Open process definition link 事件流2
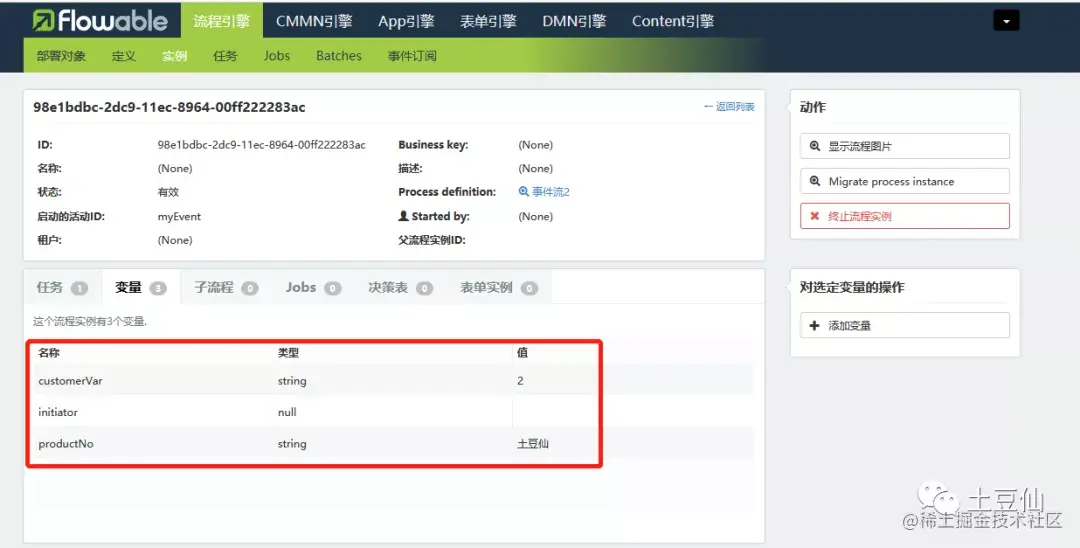The image size is (1080, 548). pos(551,192)
